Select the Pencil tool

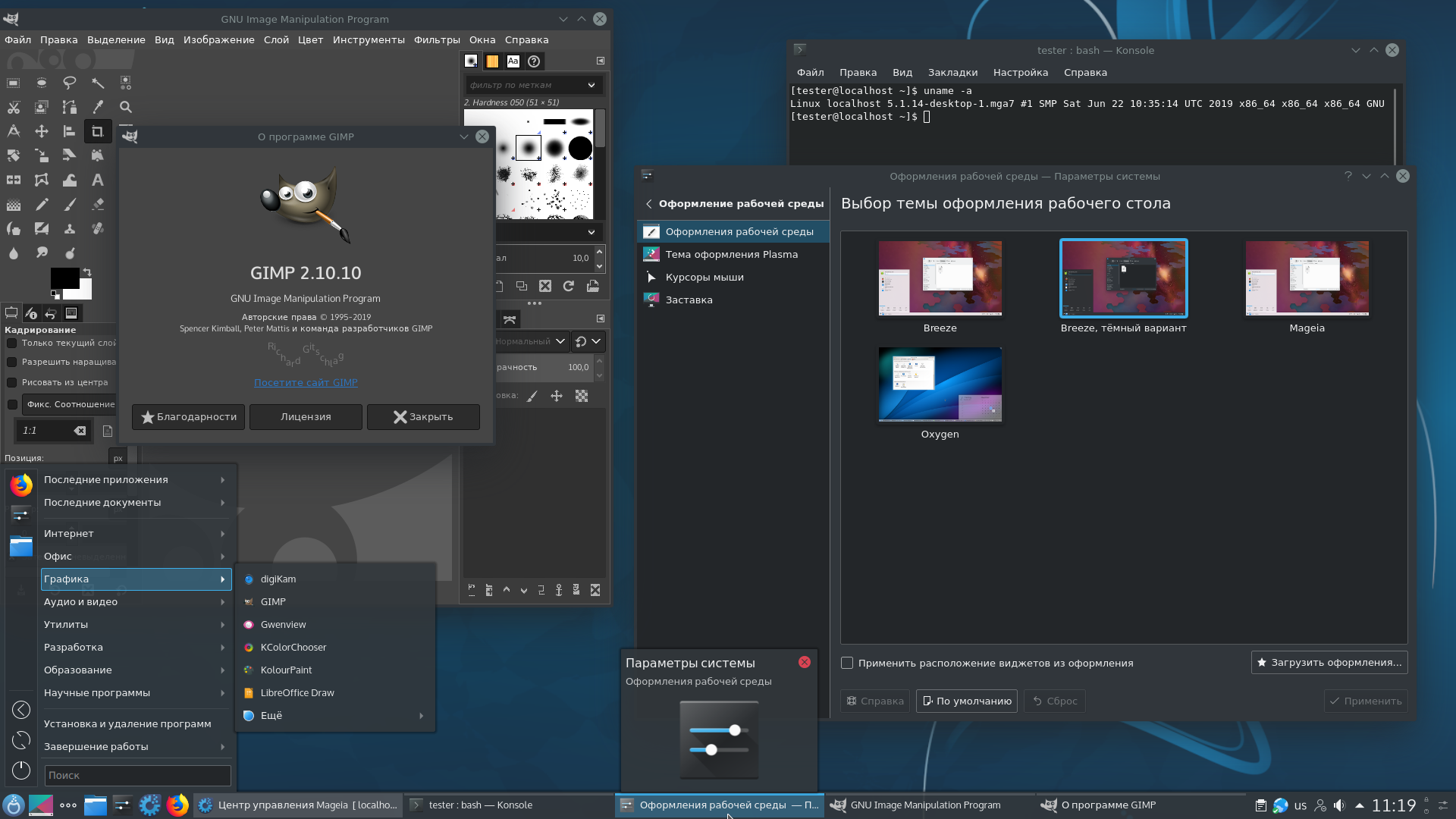pyautogui.click(x=42, y=204)
